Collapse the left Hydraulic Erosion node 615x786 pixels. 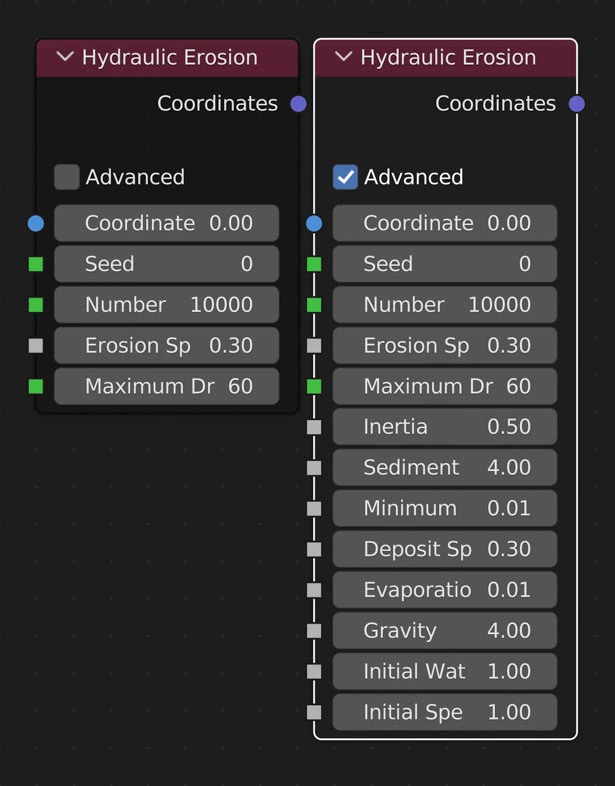point(65,58)
